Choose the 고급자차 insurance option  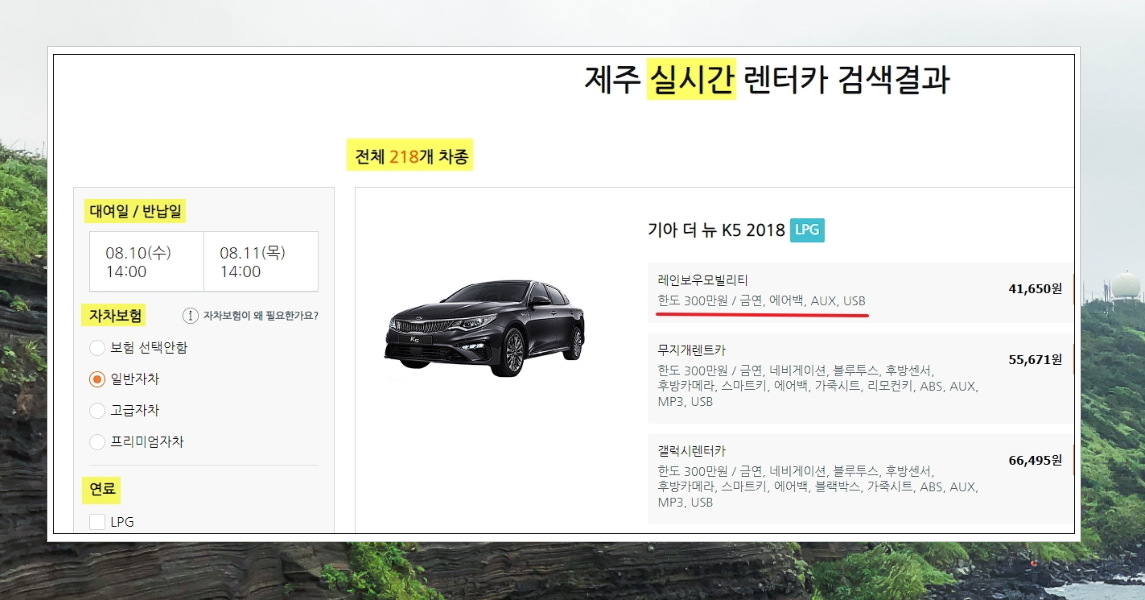pos(97,410)
